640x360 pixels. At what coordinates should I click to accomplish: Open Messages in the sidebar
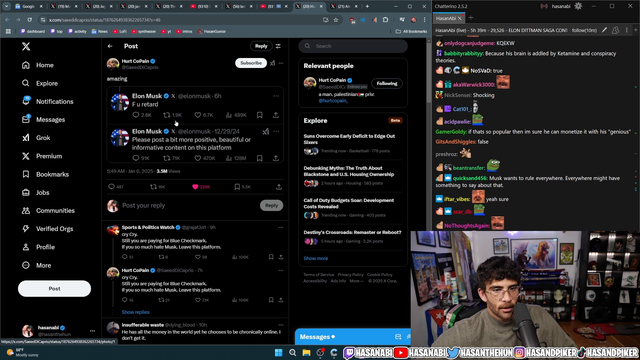[x=44, y=120]
